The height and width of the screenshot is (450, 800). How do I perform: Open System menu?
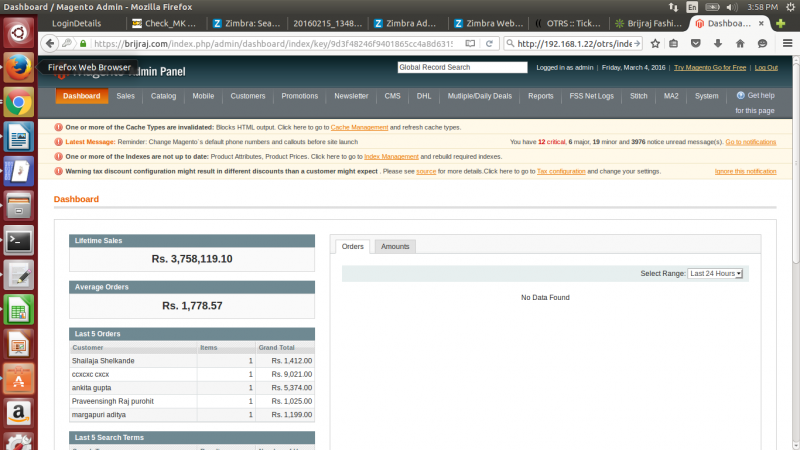[x=706, y=96]
